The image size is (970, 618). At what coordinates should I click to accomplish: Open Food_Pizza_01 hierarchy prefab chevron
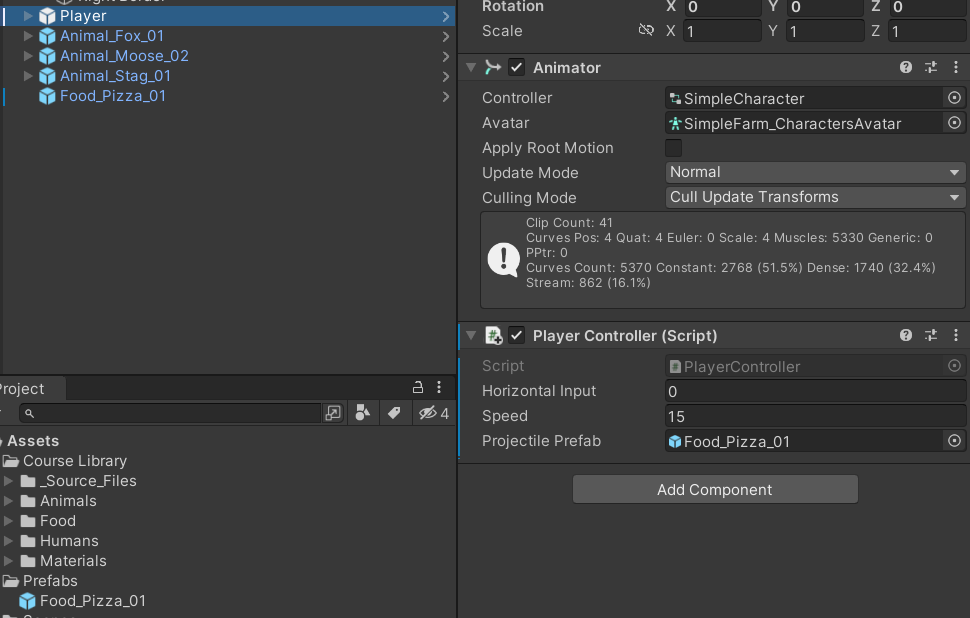(x=445, y=97)
